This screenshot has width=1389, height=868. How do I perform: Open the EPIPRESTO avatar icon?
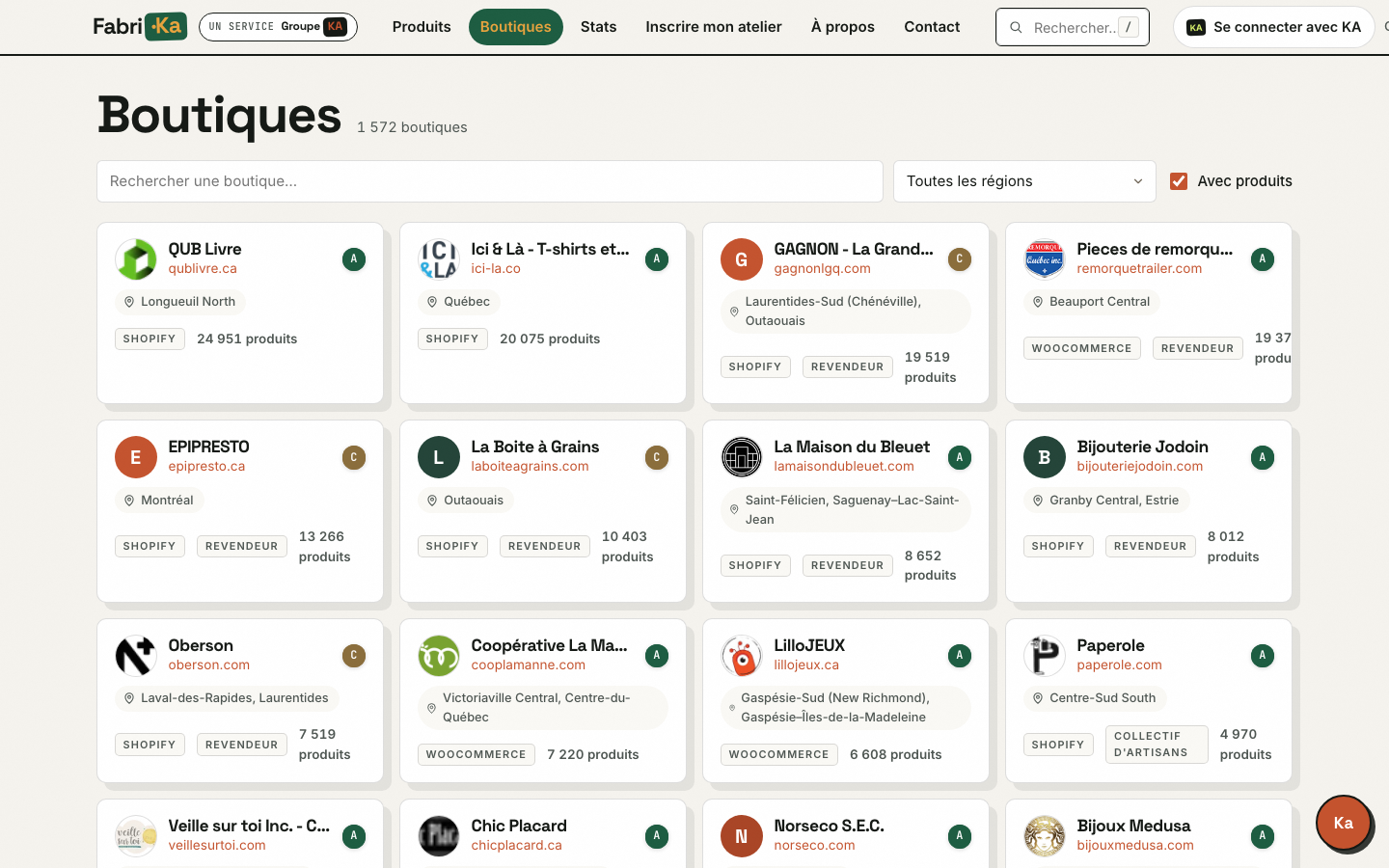[136, 457]
